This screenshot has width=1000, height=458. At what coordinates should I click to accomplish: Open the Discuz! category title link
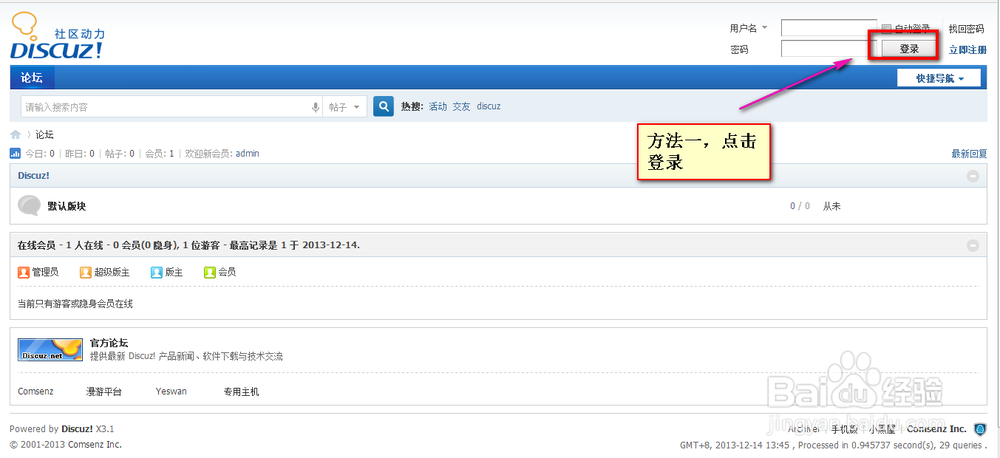tap(34, 175)
